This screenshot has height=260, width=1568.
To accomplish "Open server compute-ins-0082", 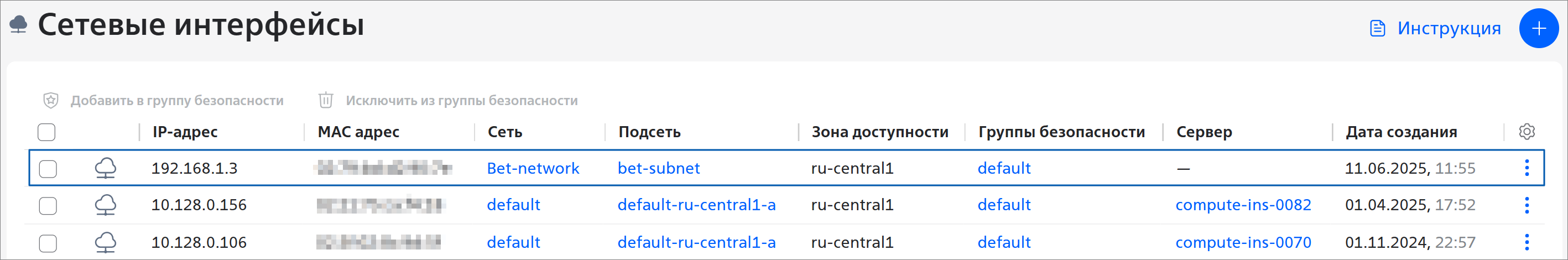I will click(1243, 205).
